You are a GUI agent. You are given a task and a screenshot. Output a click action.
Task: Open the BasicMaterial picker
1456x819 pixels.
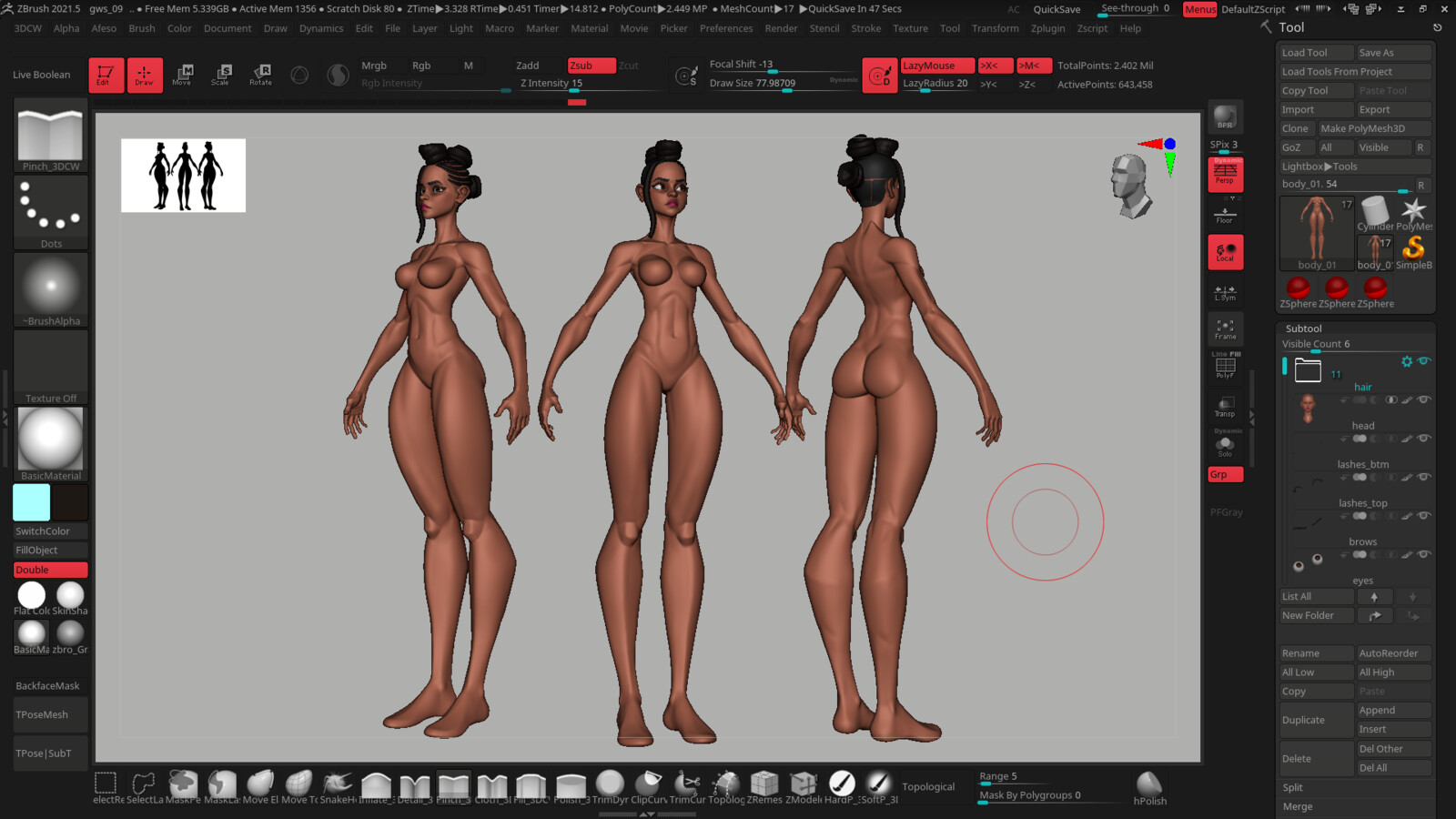(51, 444)
